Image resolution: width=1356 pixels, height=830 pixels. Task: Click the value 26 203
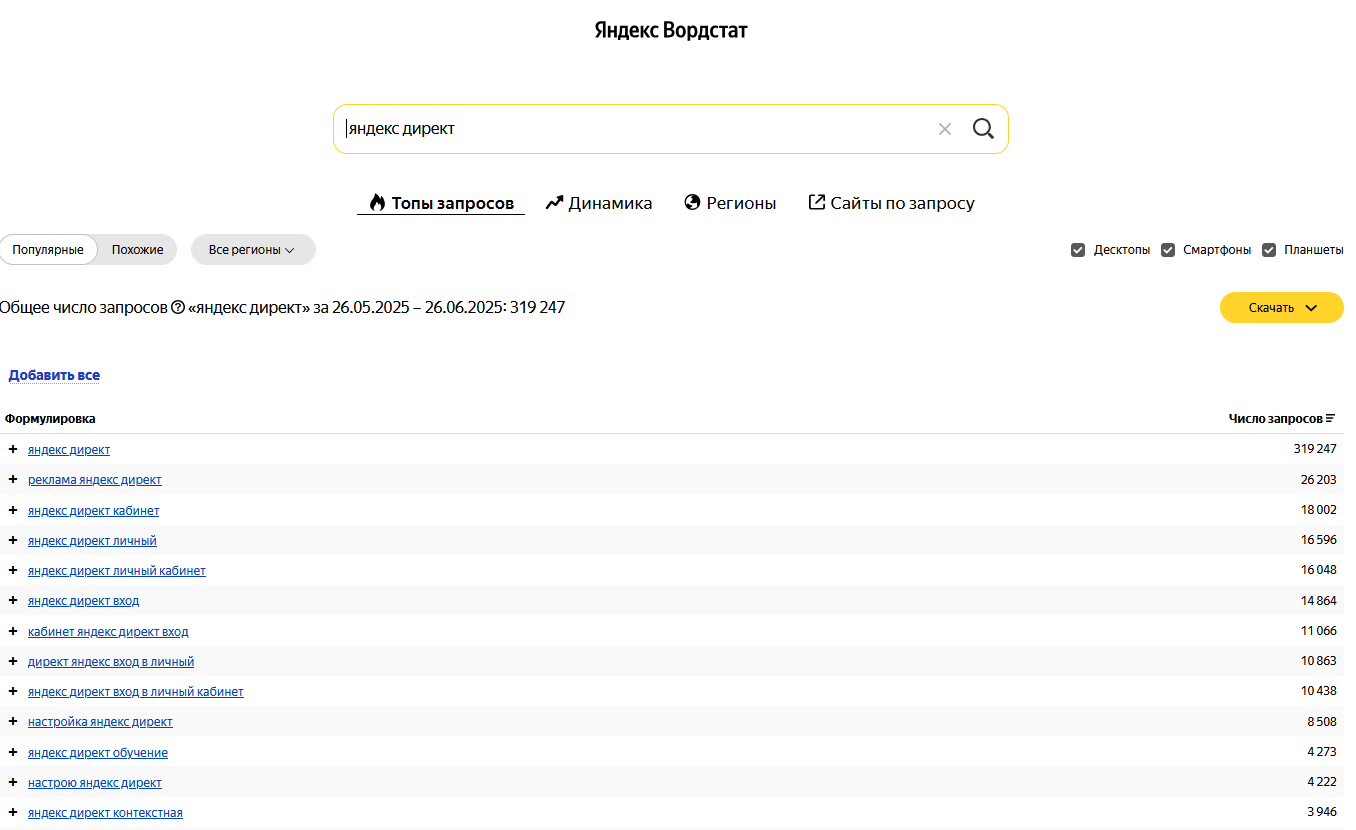[x=1318, y=480]
